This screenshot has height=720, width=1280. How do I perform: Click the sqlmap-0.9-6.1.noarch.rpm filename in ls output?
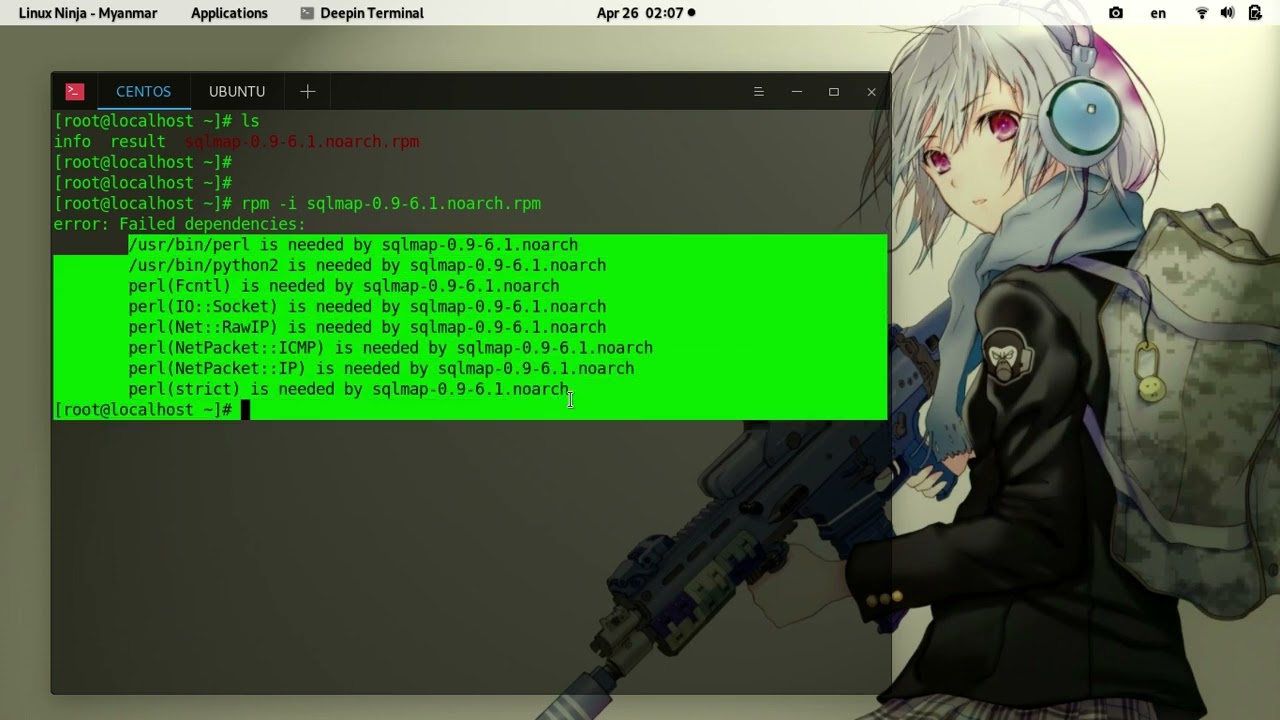coord(302,142)
